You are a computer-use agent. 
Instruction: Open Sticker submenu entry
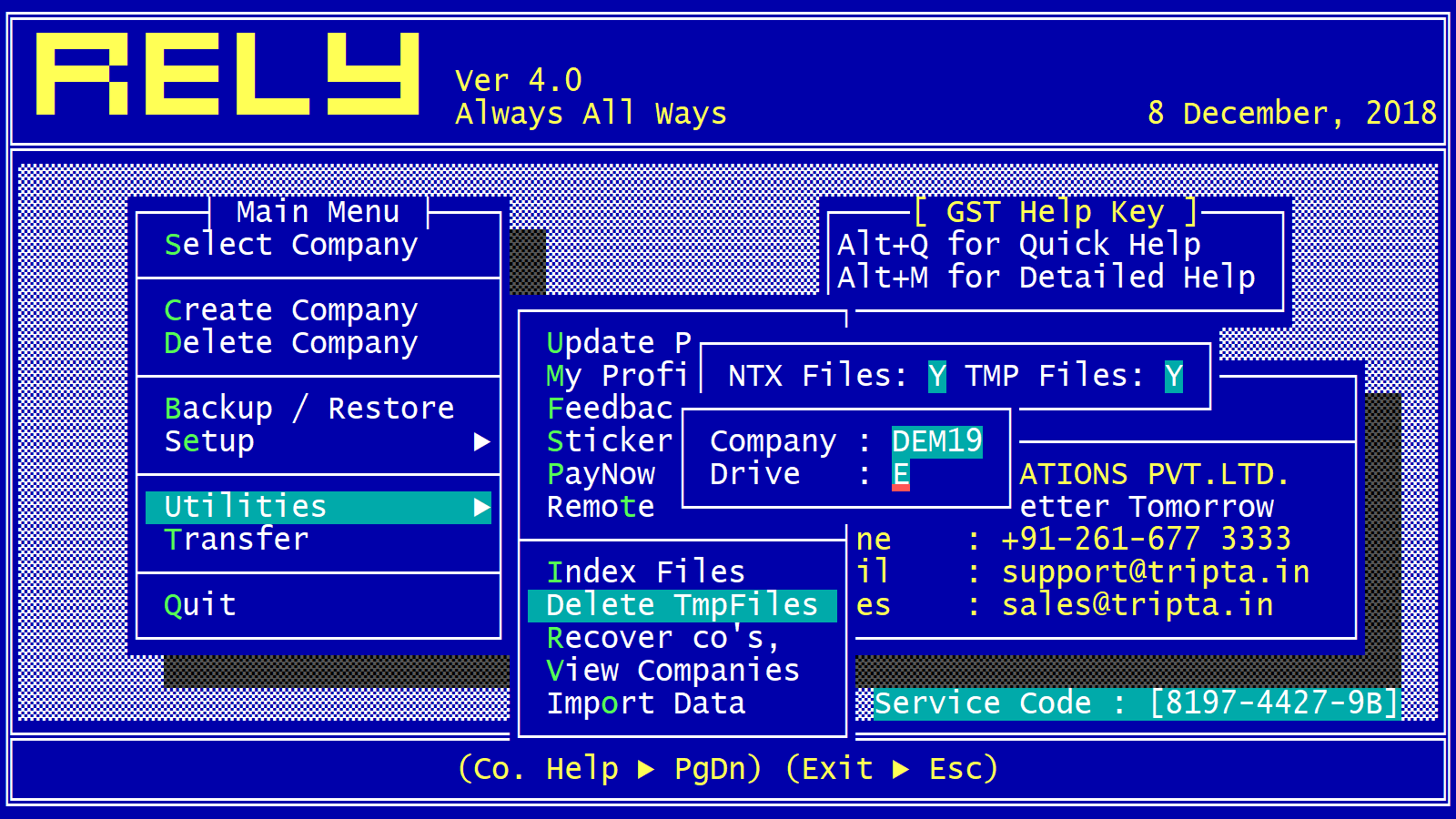tap(610, 441)
